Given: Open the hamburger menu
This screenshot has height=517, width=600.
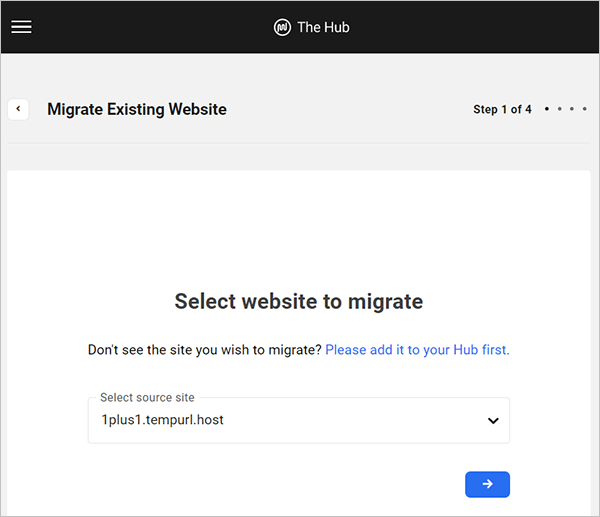Looking at the screenshot, I should 21,27.
